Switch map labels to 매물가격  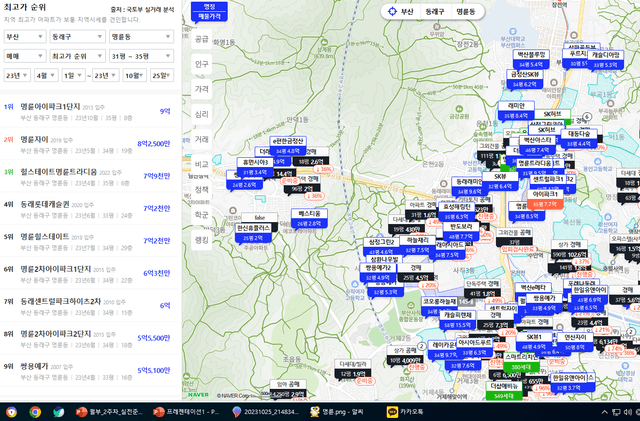click(209, 16)
